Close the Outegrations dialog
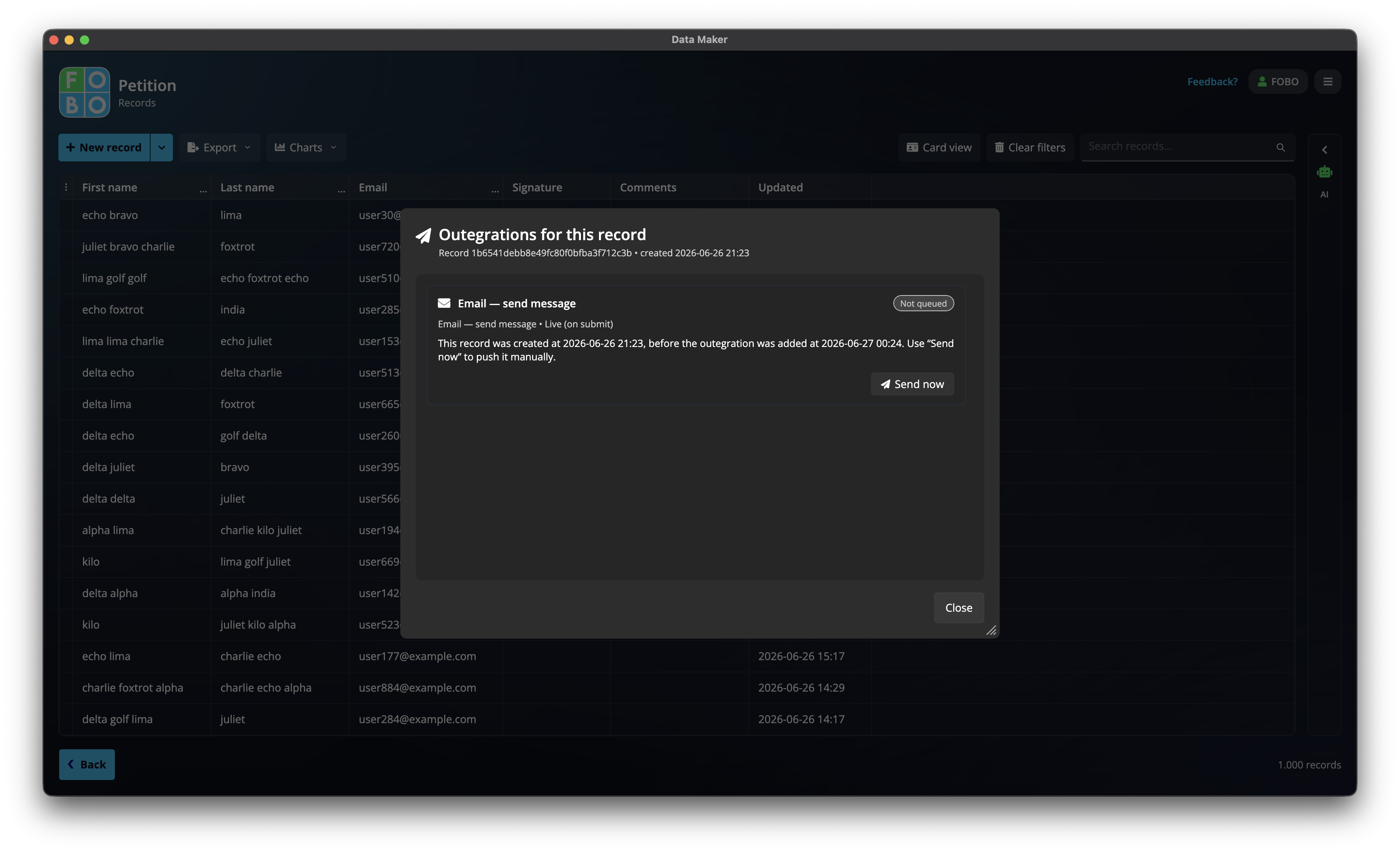This screenshot has height=853, width=1400. pyautogui.click(x=959, y=607)
